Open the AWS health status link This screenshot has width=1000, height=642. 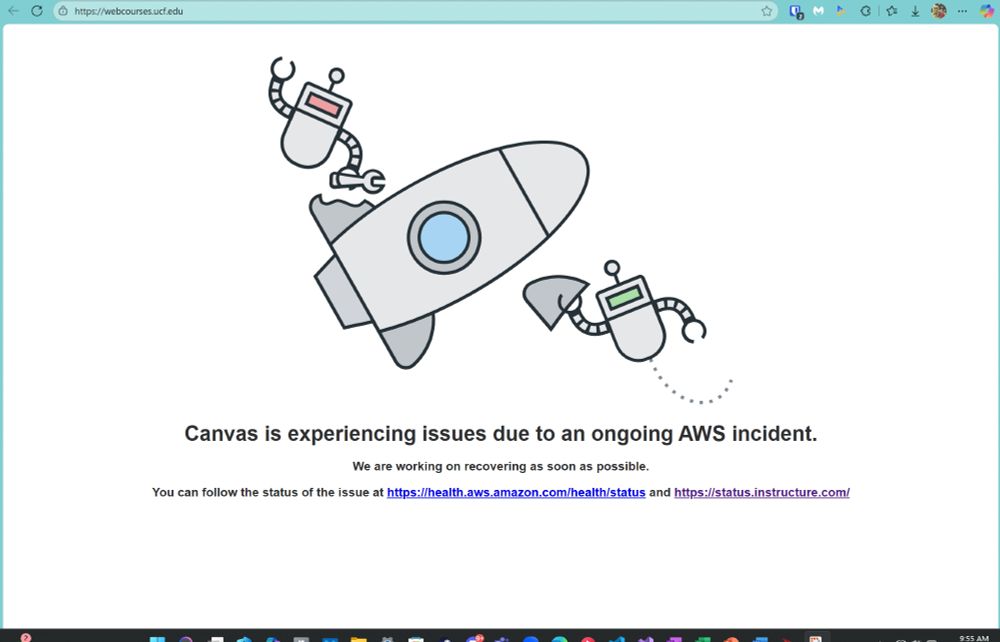(516, 492)
